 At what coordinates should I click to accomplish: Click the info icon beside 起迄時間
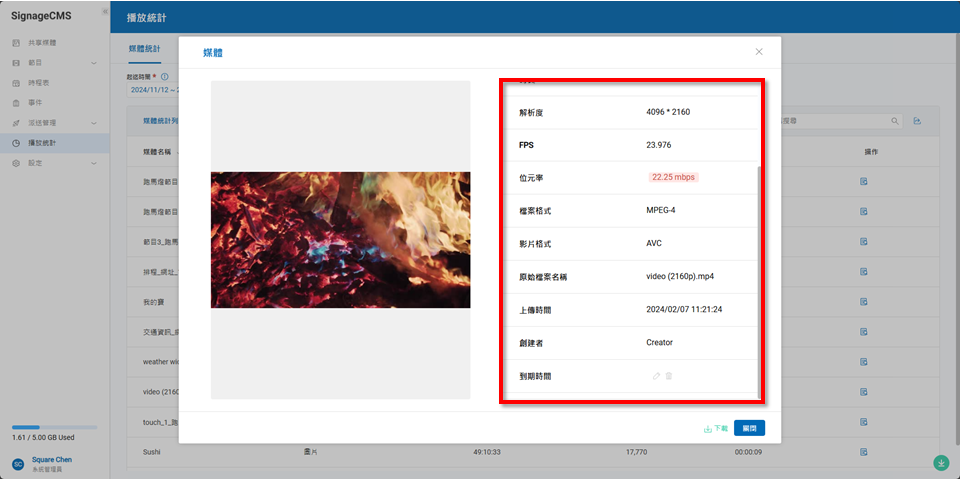pos(164,77)
